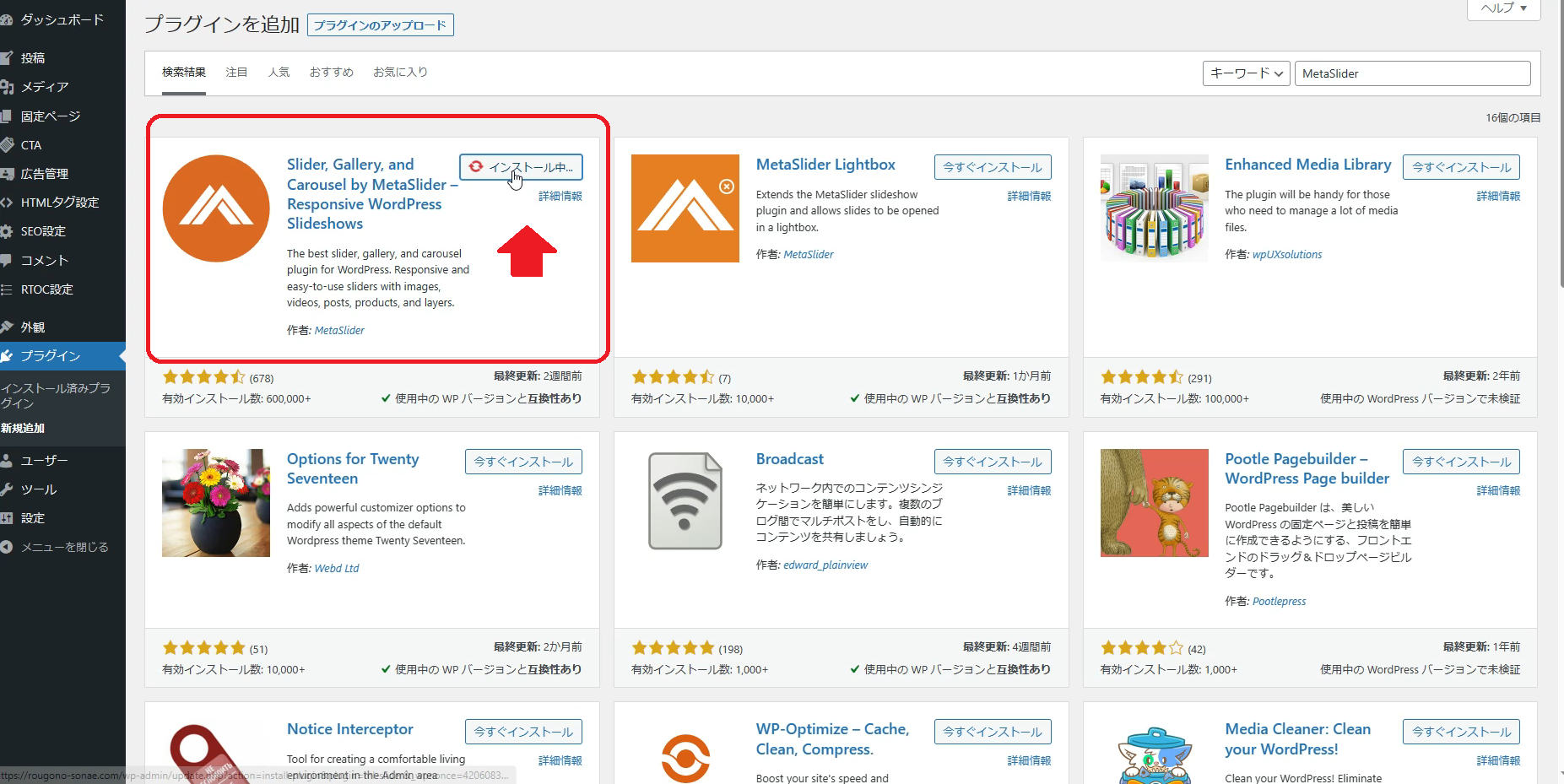
Task: Open the キーワード search type dropdown
Action: [x=1246, y=73]
